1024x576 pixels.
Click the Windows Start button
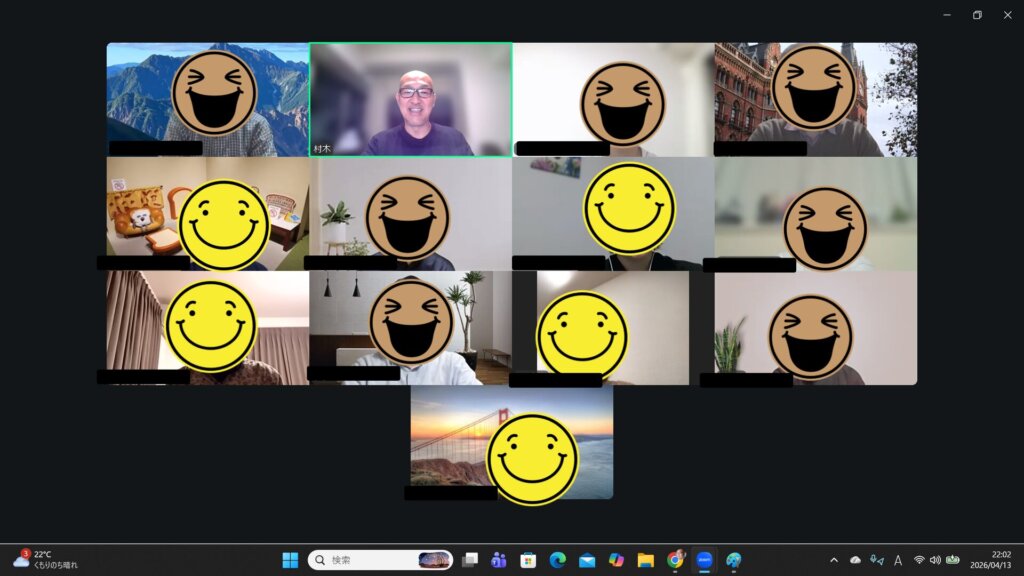pos(290,560)
